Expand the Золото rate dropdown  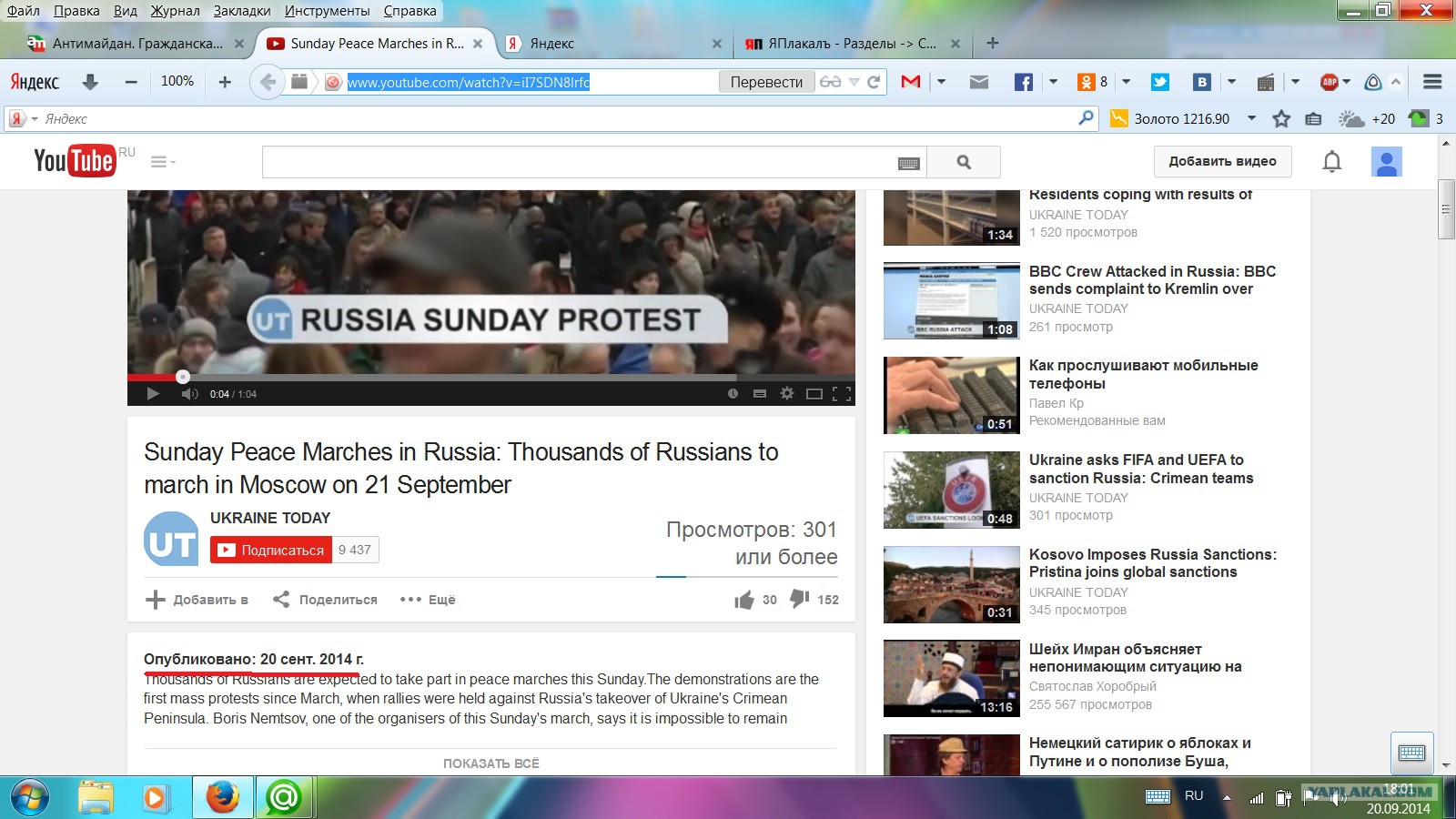coord(1251,118)
